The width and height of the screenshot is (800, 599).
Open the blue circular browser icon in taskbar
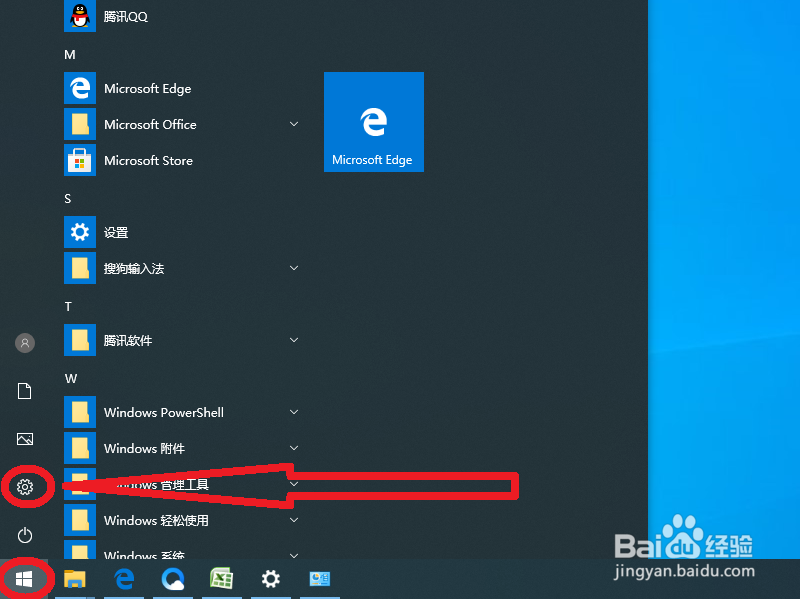tap(173, 579)
